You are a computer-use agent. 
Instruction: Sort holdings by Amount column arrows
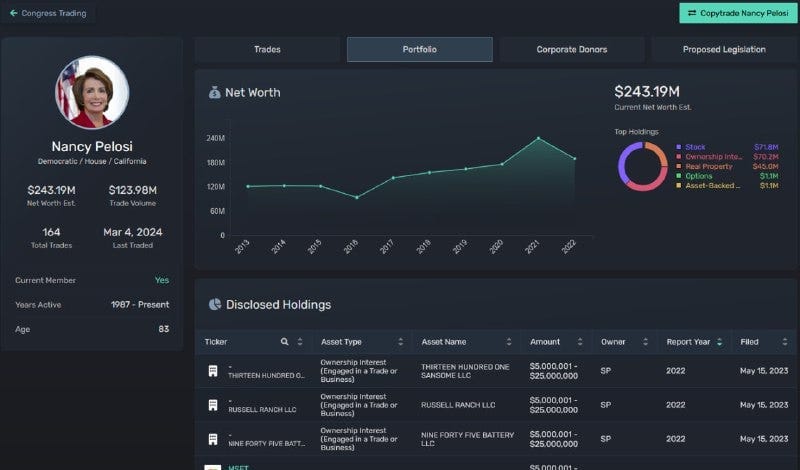[580, 342]
